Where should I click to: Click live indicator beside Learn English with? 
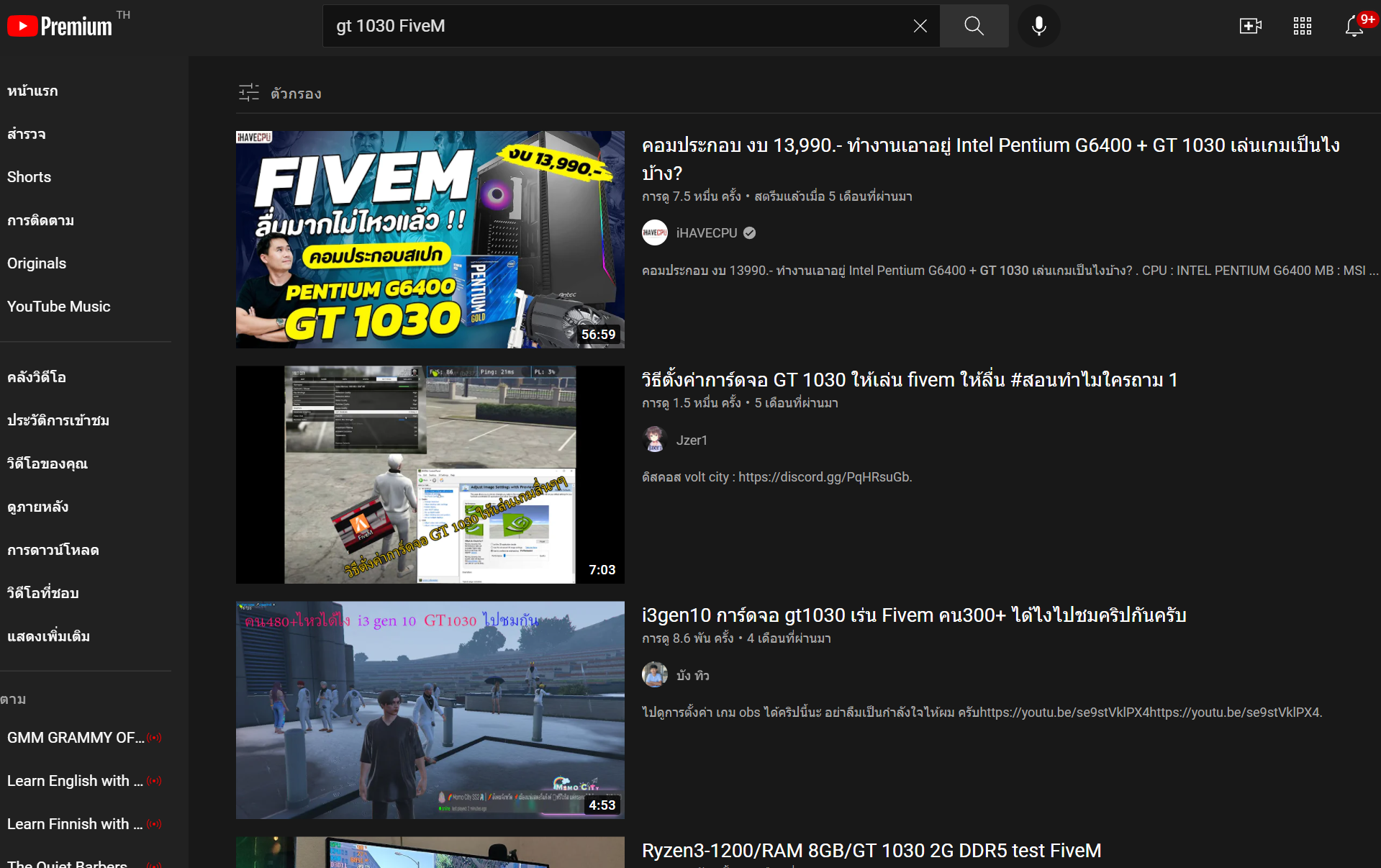click(x=154, y=780)
